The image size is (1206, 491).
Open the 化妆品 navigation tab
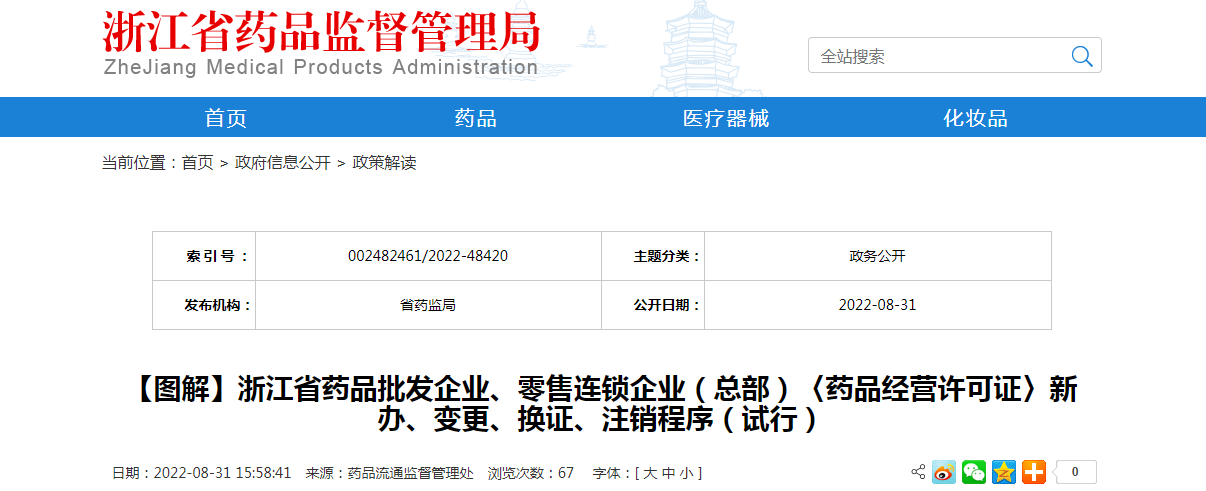pyautogui.click(x=976, y=118)
